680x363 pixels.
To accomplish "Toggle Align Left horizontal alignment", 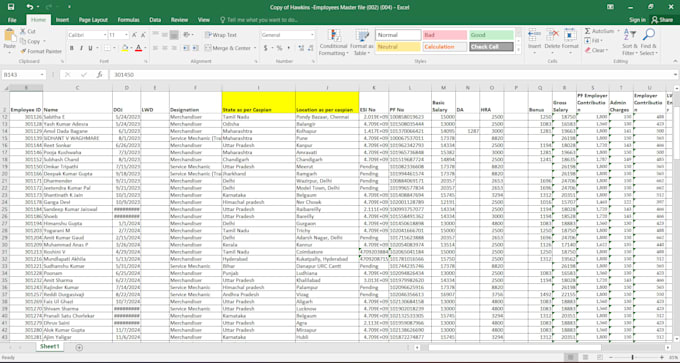I will click(155, 48).
